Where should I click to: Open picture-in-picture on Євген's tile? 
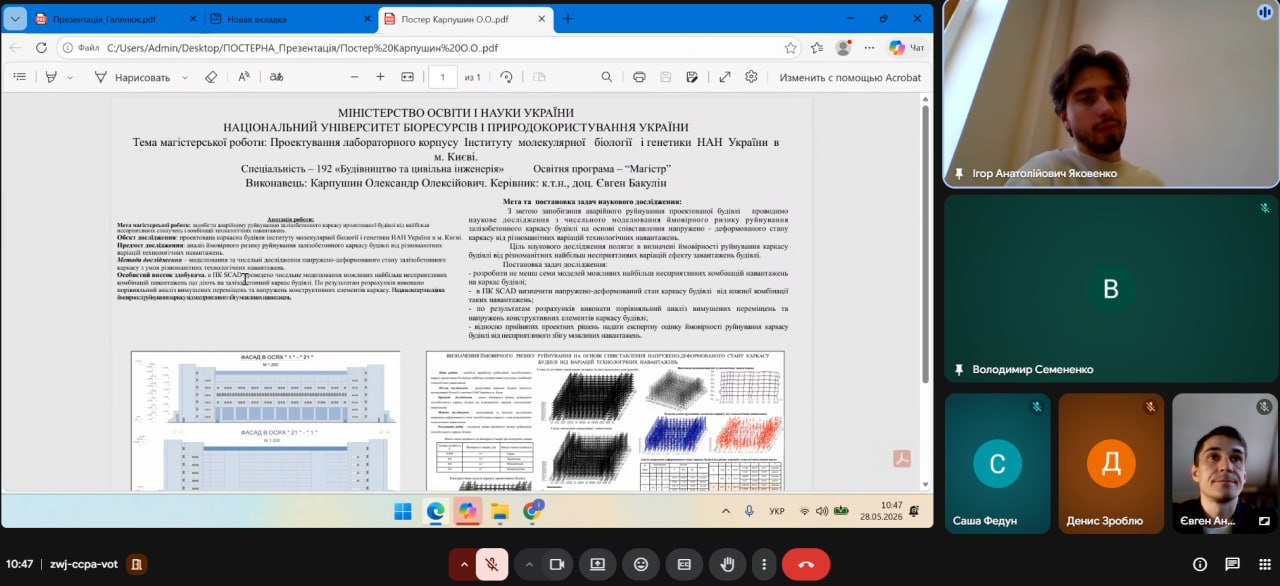click(1264, 520)
